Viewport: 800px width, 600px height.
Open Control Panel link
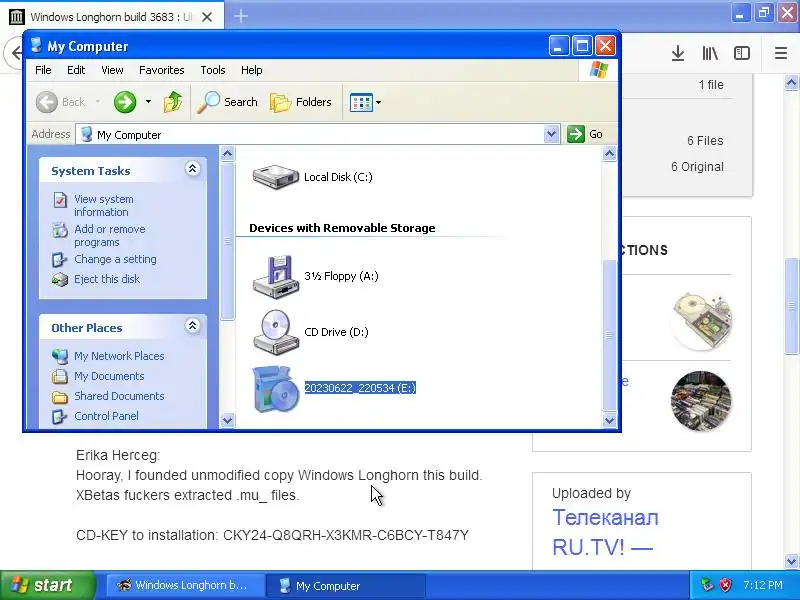(106, 416)
